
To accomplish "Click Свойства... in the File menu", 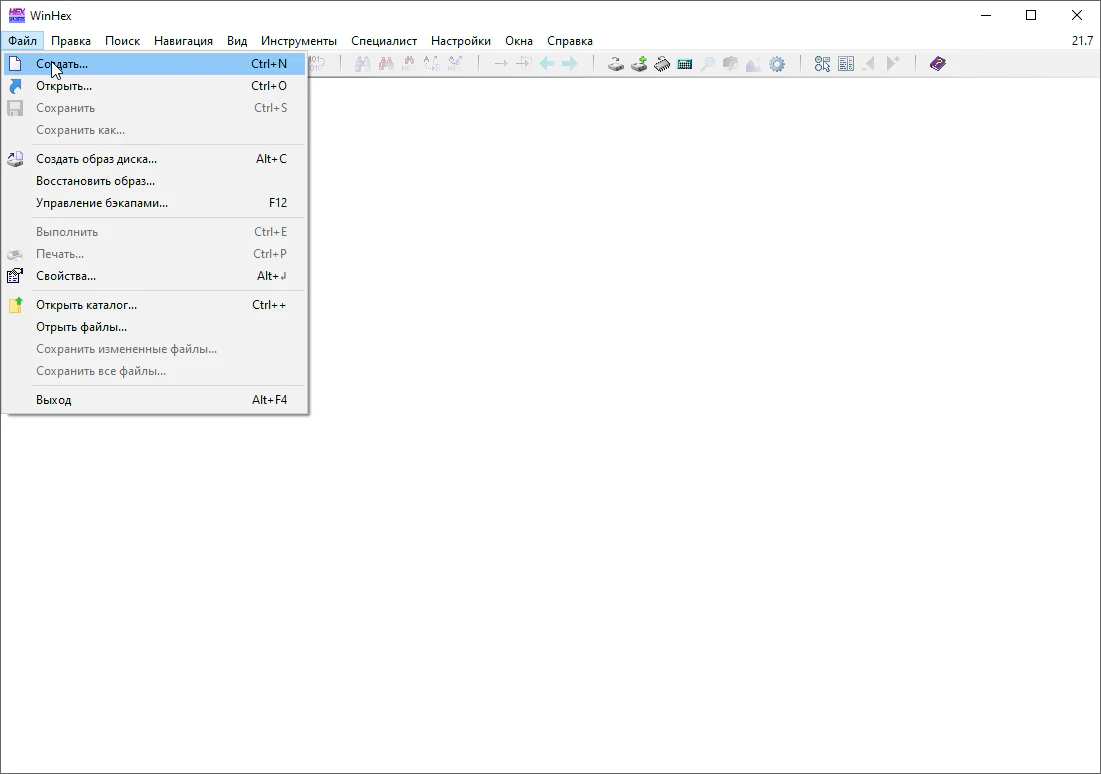I will point(66,276).
